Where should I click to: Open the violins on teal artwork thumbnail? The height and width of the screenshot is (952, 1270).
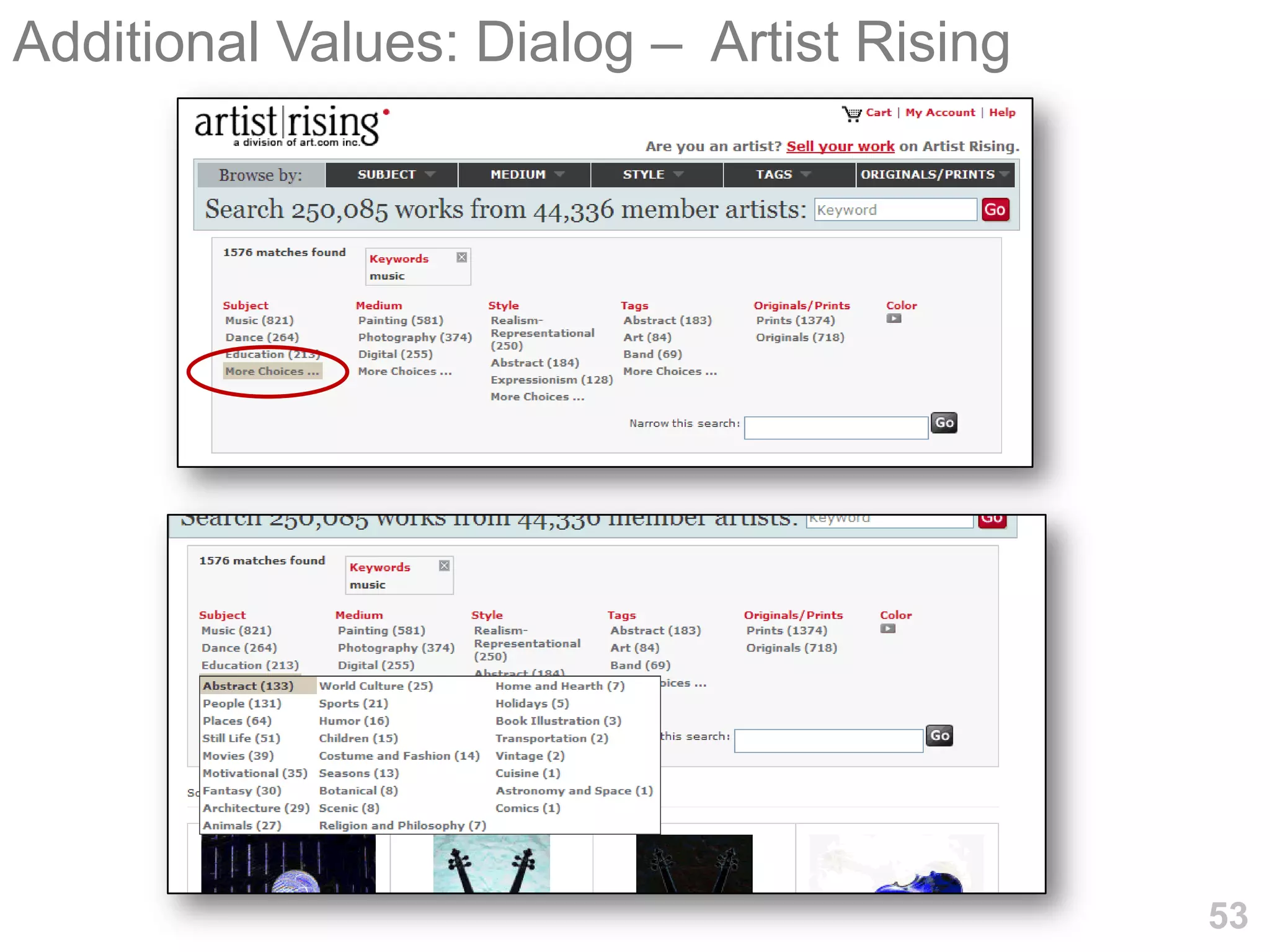(491, 863)
